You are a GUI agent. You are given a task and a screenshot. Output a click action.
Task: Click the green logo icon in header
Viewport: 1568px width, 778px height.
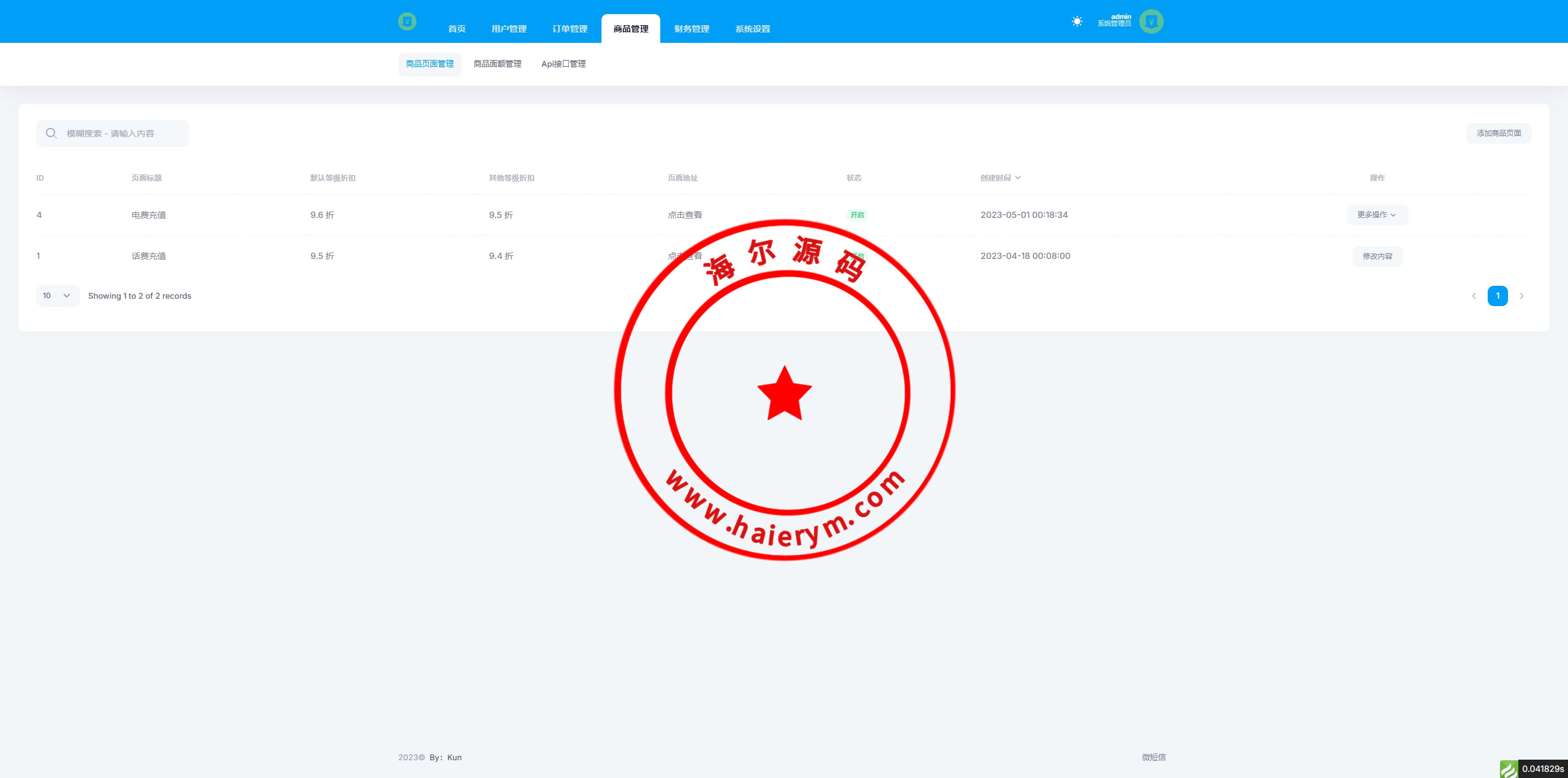tap(407, 21)
